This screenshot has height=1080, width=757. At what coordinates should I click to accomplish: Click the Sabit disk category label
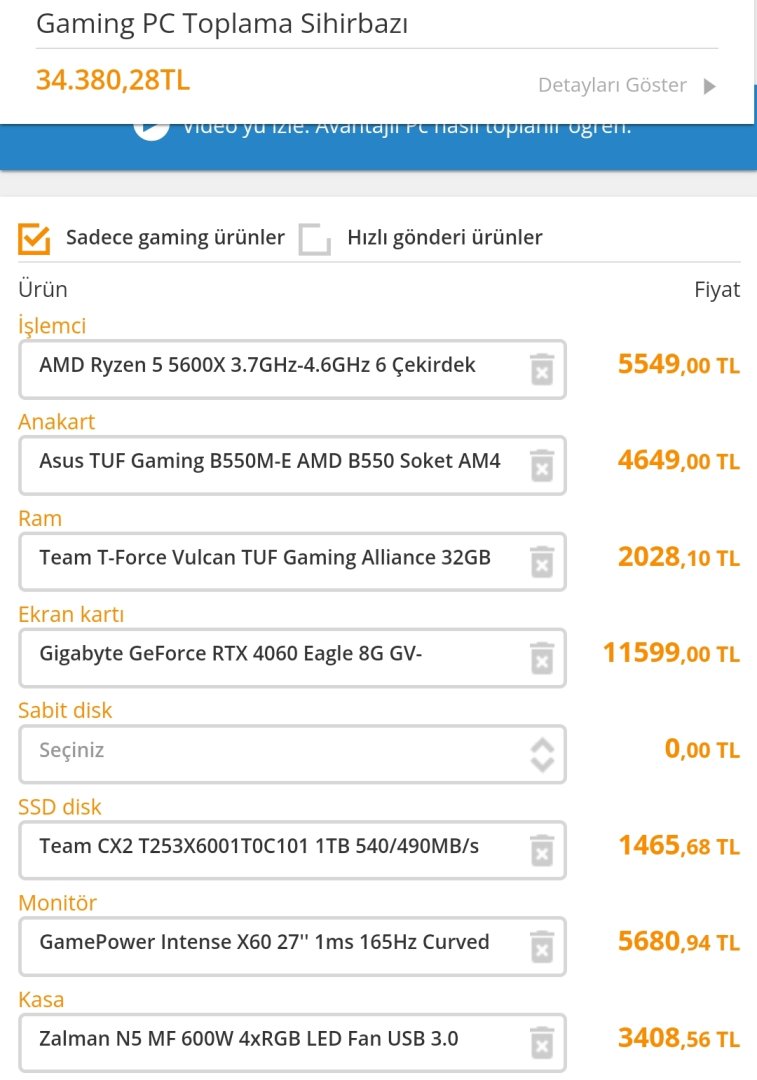coord(65,710)
